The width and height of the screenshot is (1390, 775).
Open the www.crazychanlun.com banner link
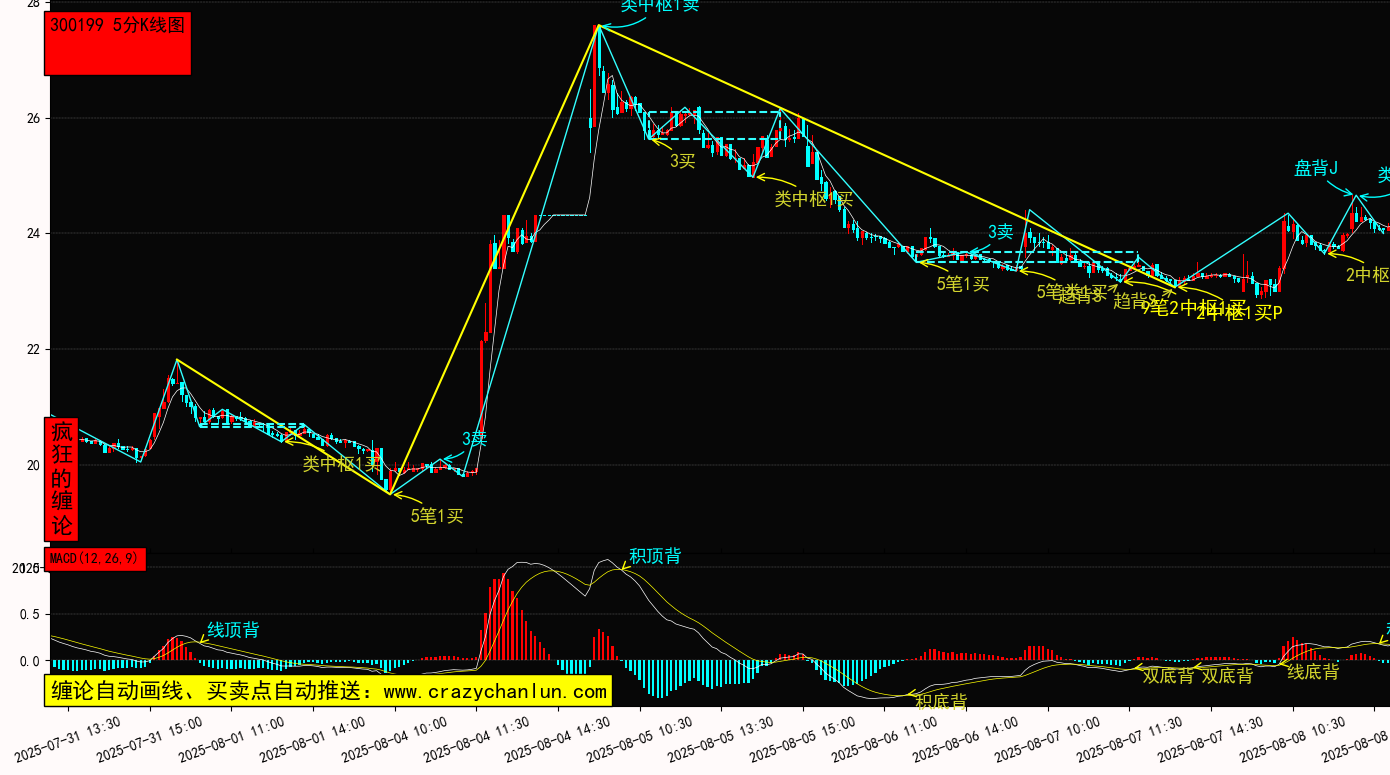pos(327,691)
